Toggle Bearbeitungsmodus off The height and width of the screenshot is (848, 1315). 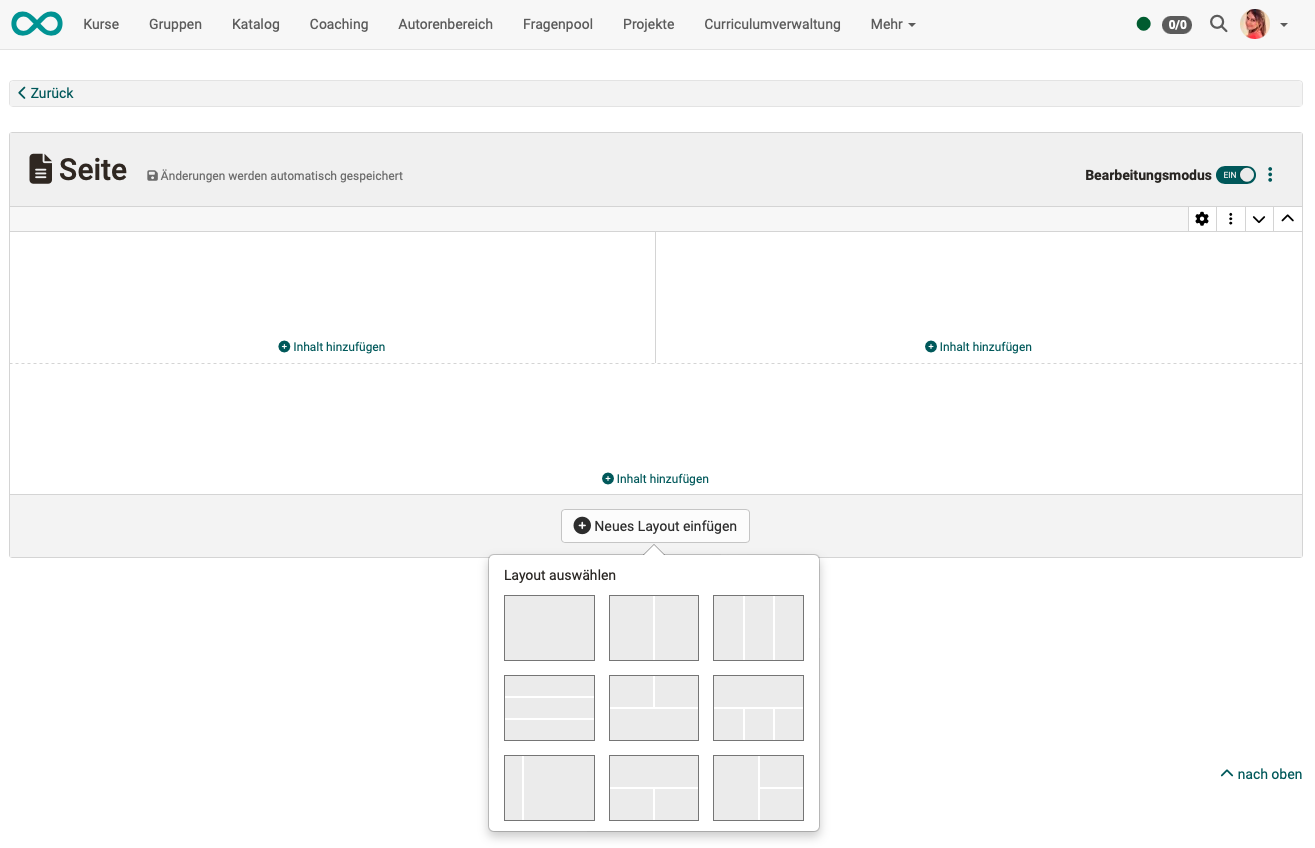pos(1237,174)
